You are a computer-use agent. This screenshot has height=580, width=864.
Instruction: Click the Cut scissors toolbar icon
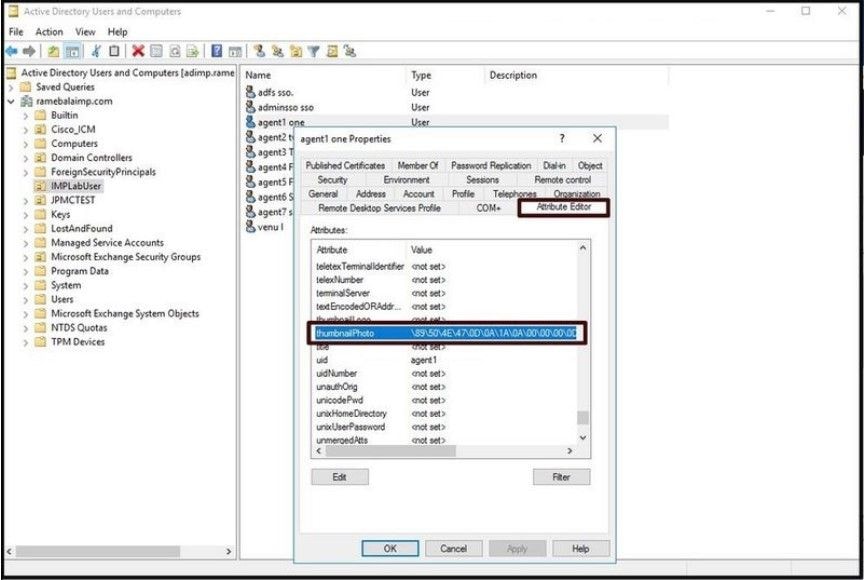tap(96, 51)
